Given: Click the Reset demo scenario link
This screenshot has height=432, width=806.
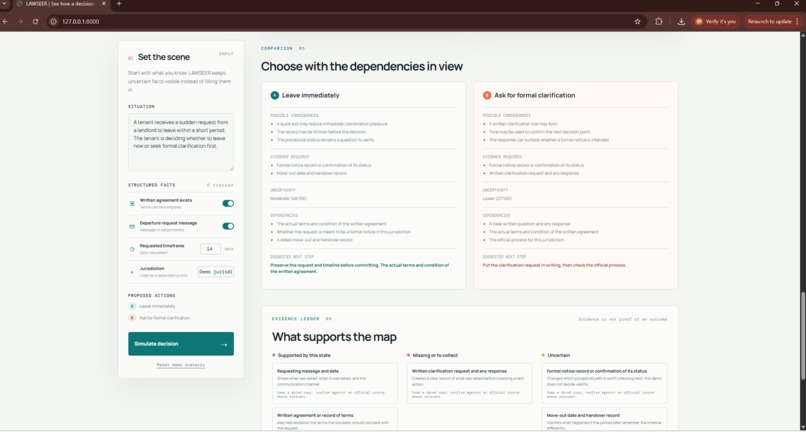Looking at the screenshot, I should (x=181, y=365).
